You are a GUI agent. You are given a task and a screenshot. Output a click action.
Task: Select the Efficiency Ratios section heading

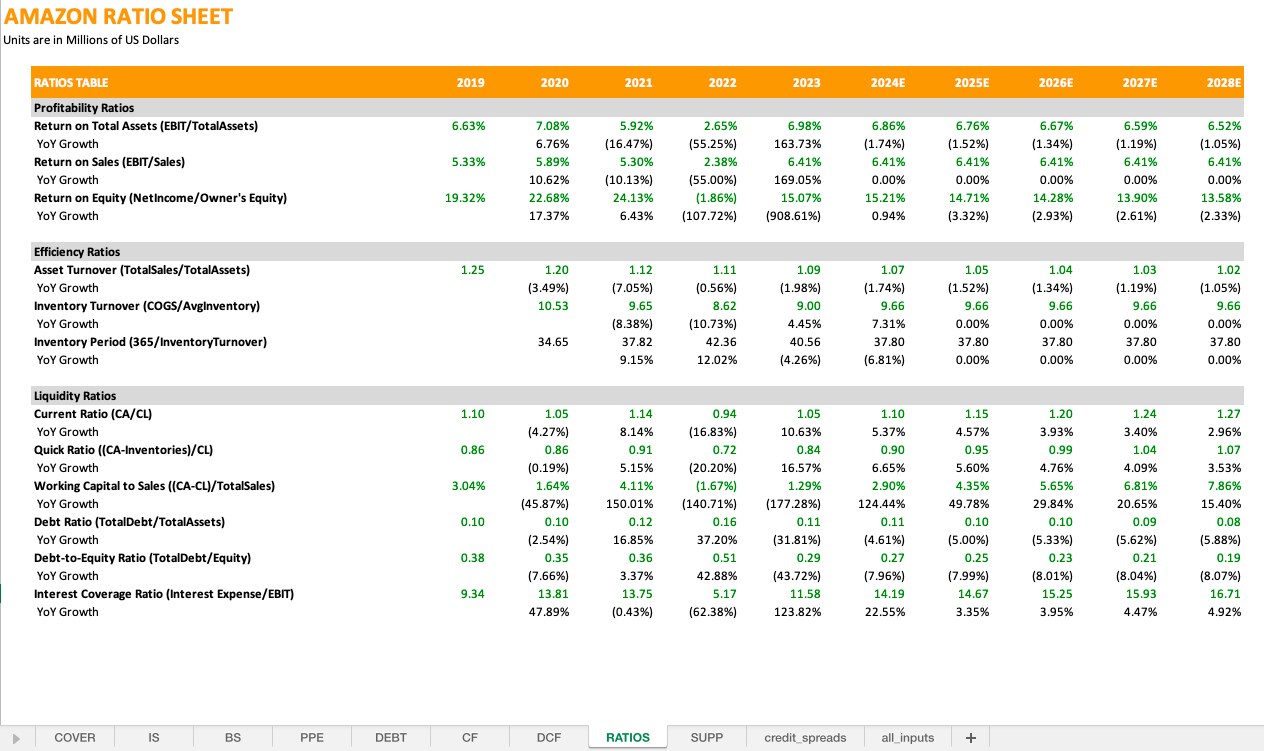coord(77,252)
